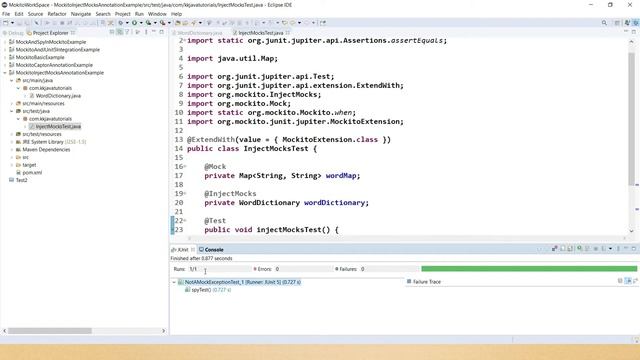Image resolution: width=640 pixels, height=360 pixels.
Task: Switch to the Console tab
Action: [211, 249]
